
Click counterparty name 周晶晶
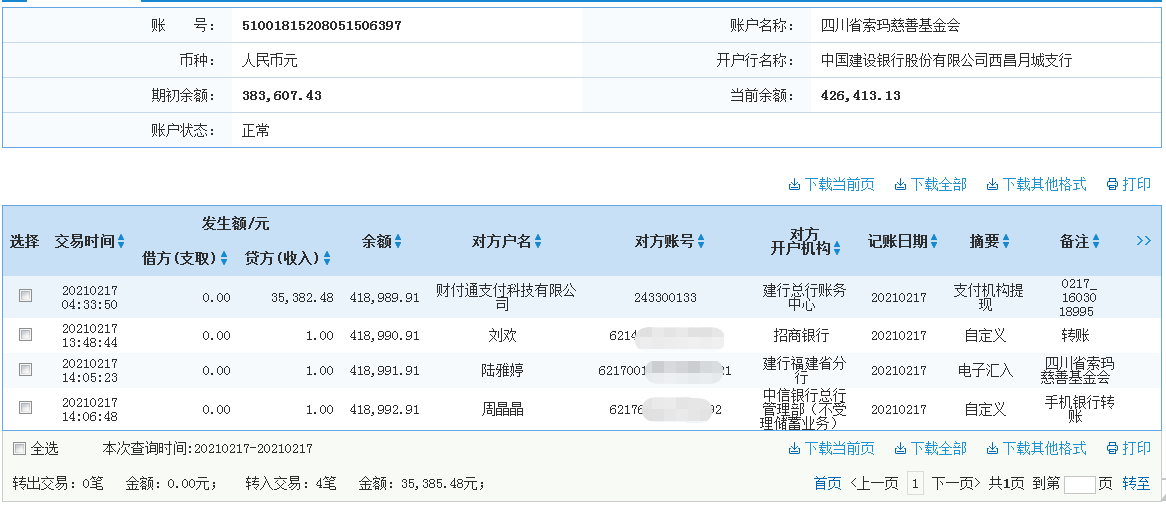503,408
